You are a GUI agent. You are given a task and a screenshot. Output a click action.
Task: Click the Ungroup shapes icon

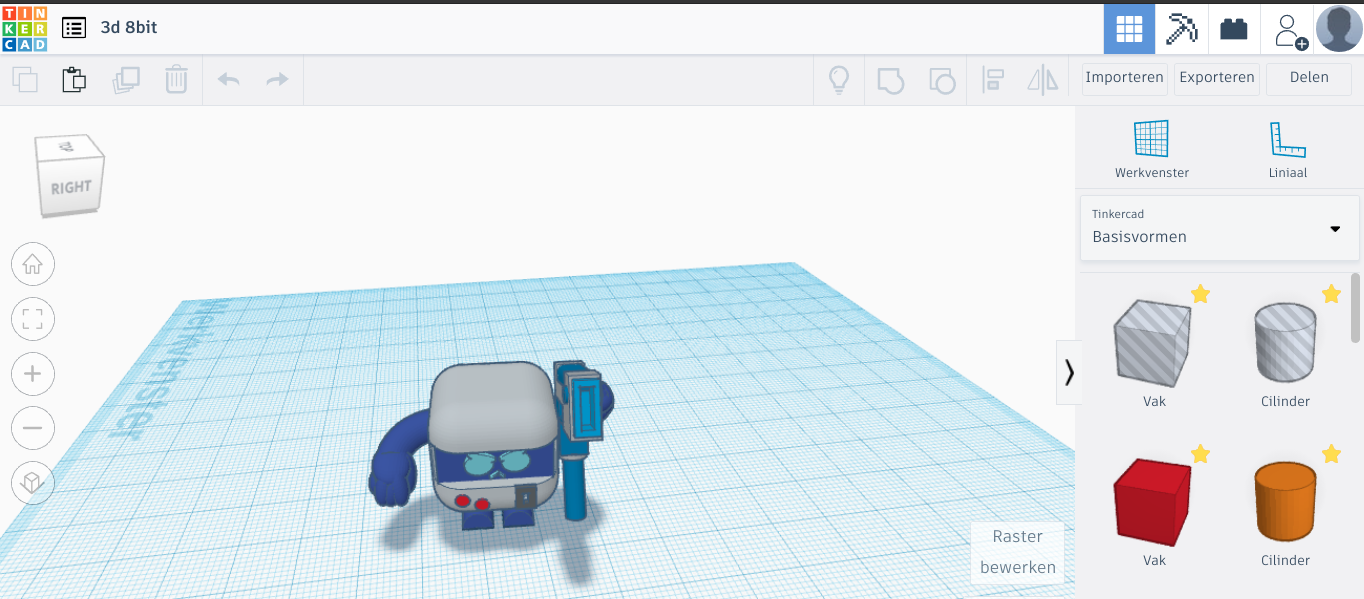[942, 80]
